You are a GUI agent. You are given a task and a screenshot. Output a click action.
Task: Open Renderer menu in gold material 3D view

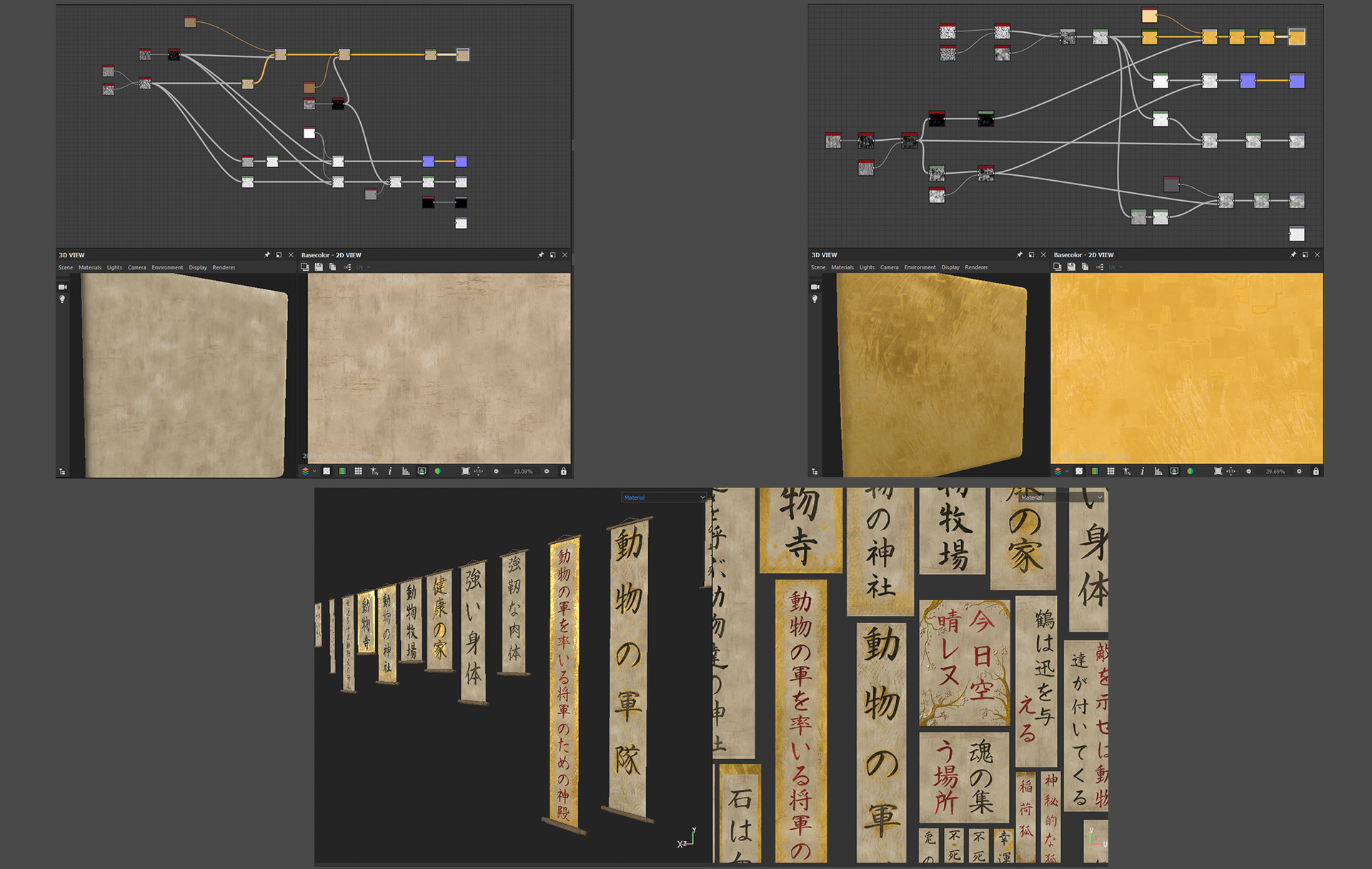(x=976, y=267)
